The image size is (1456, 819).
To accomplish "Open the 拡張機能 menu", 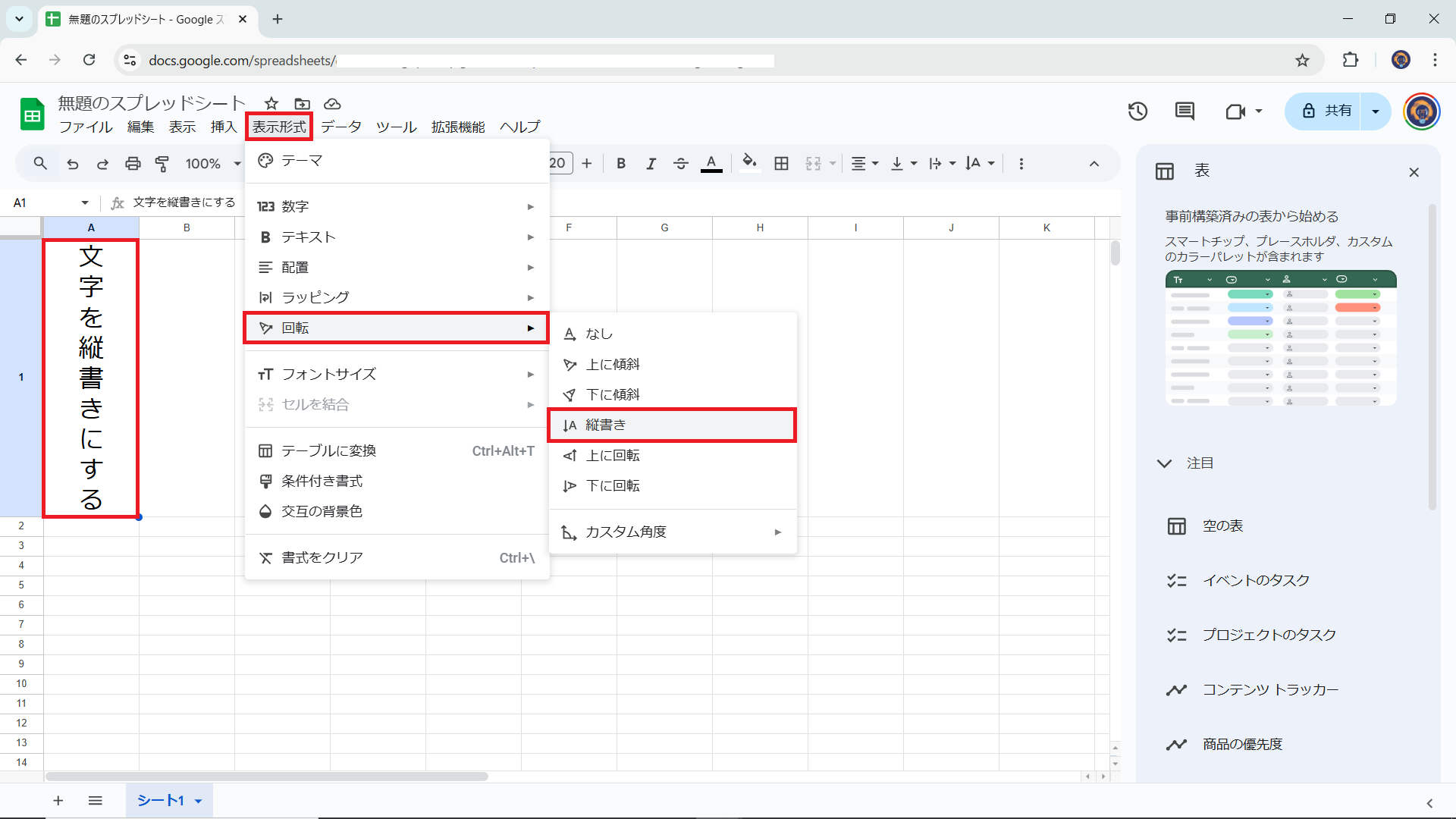I will [x=458, y=127].
